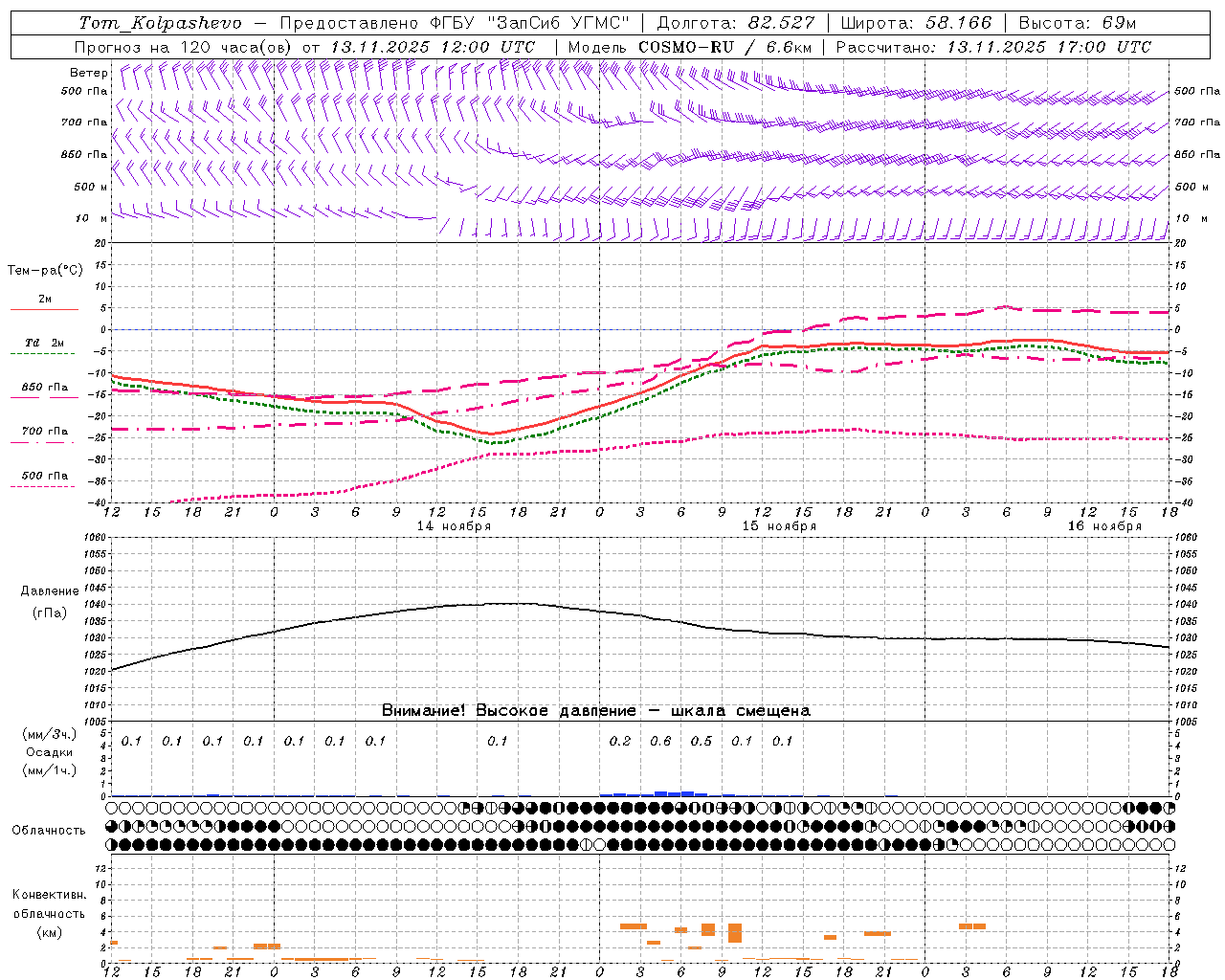
Task: Click the 'ЗапСиб УГМС' provider name
Action: (x=558, y=23)
